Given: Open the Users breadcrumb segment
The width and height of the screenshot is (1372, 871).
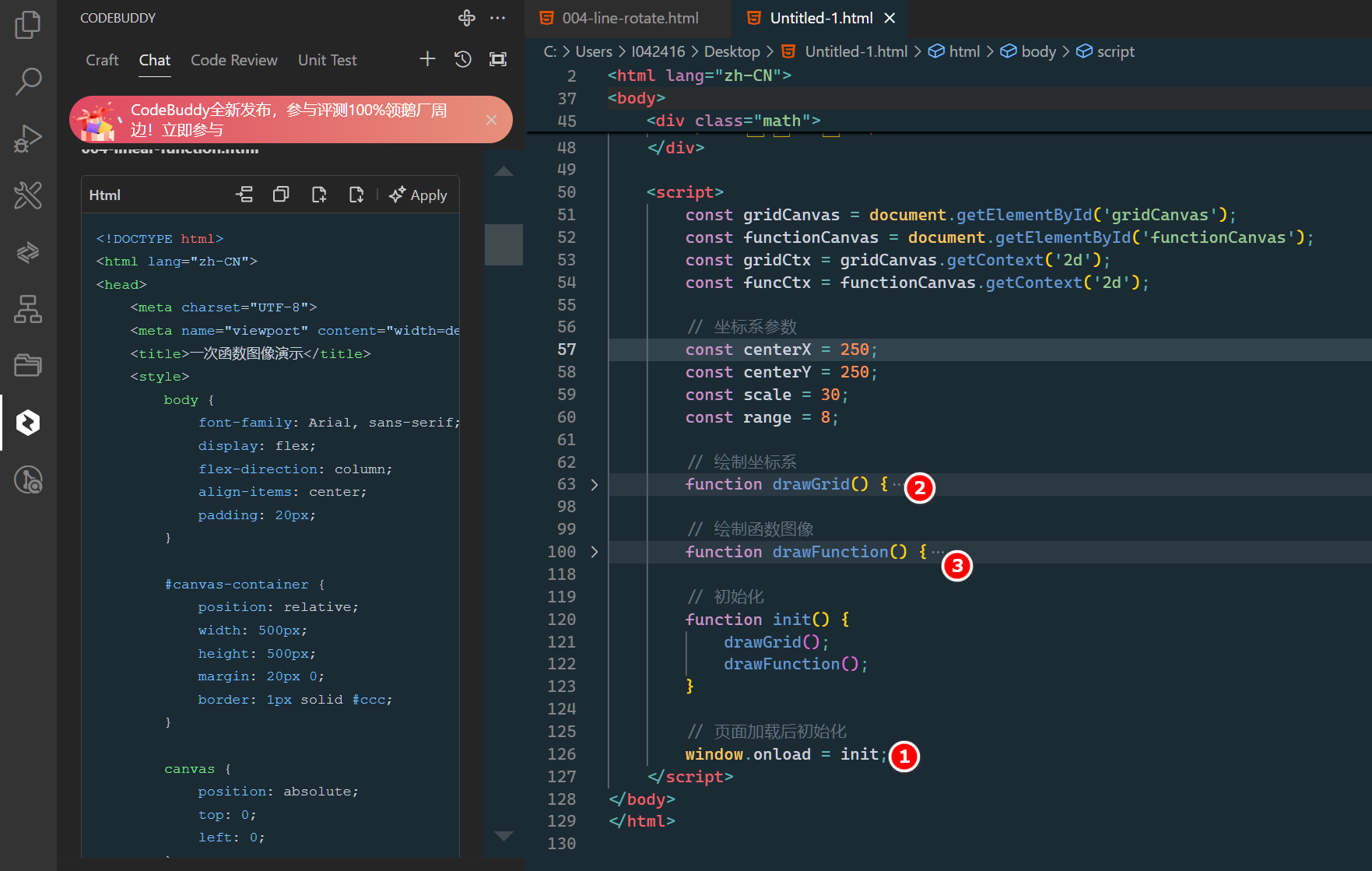Looking at the screenshot, I should click(594, 51).
